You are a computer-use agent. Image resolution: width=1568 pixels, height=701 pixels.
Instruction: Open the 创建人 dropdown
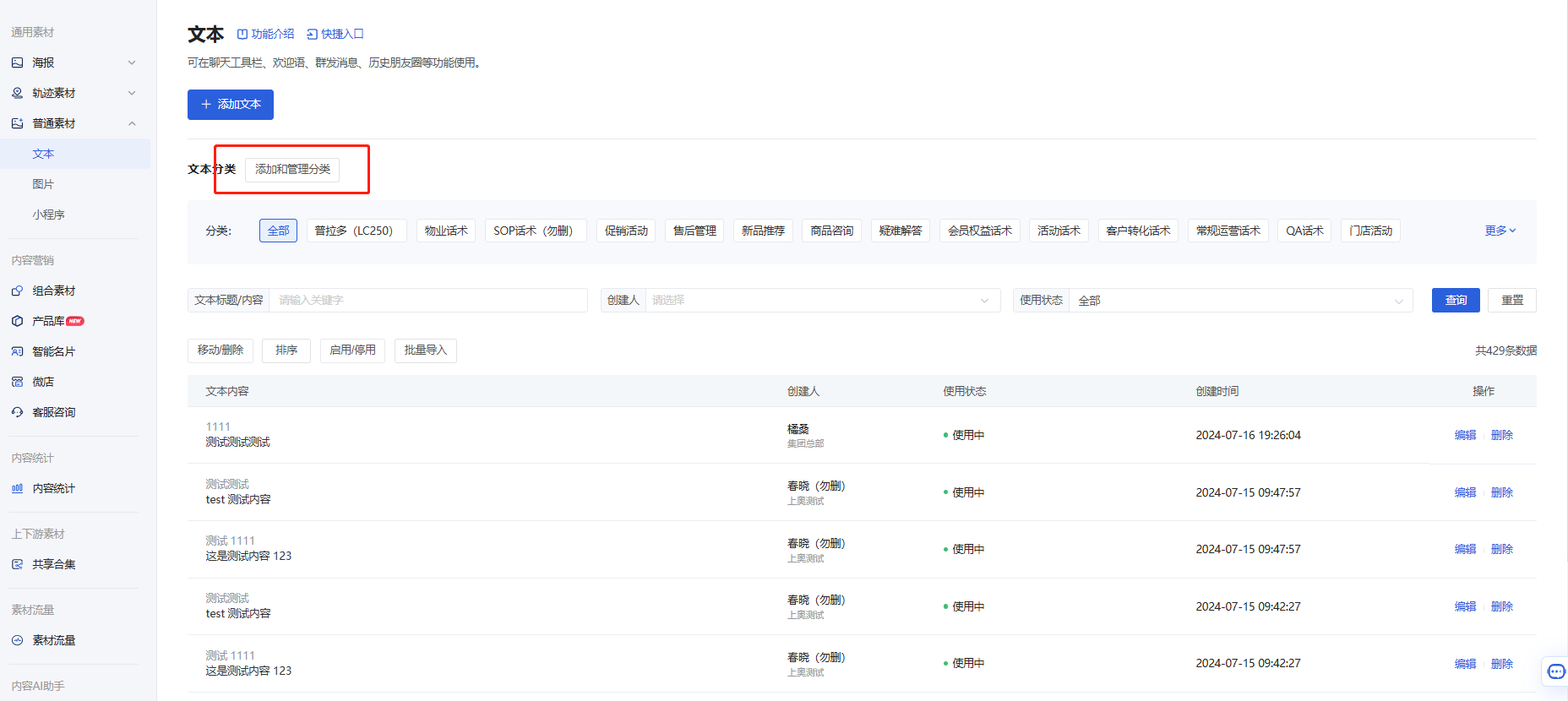[823, 300]
